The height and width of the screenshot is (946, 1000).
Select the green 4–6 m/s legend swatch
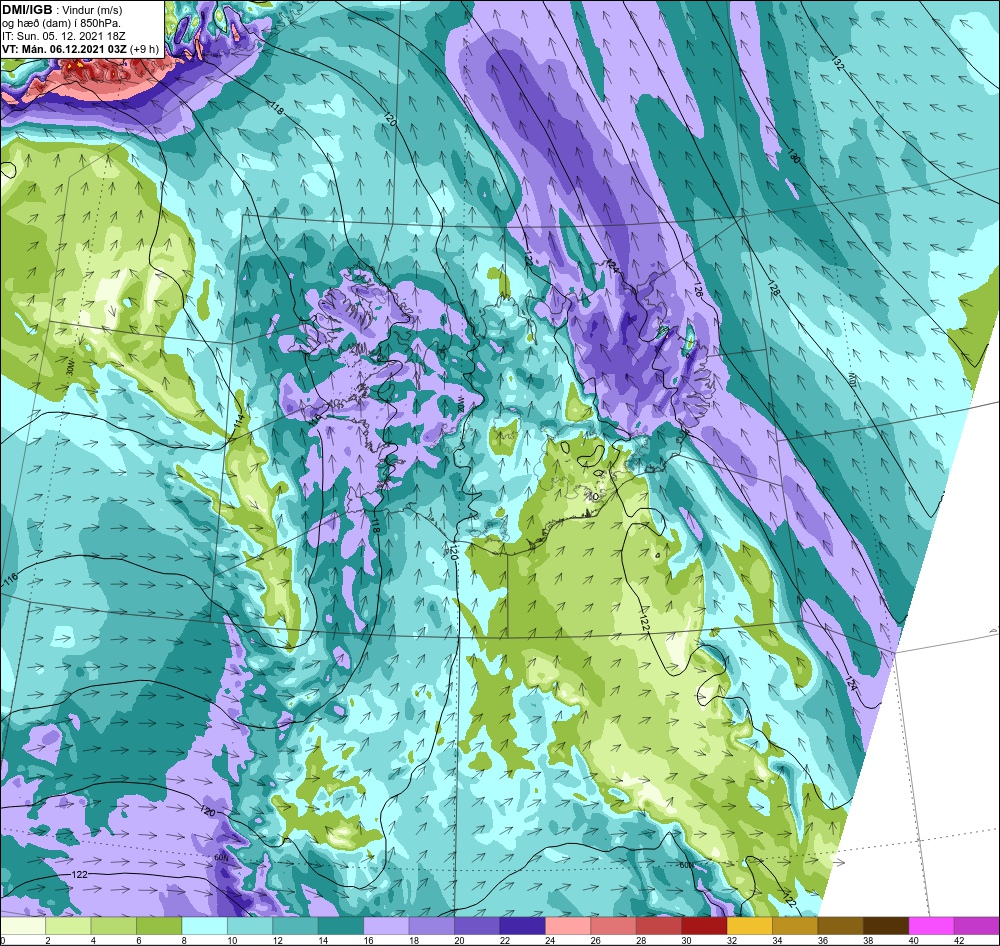point(114,925)
